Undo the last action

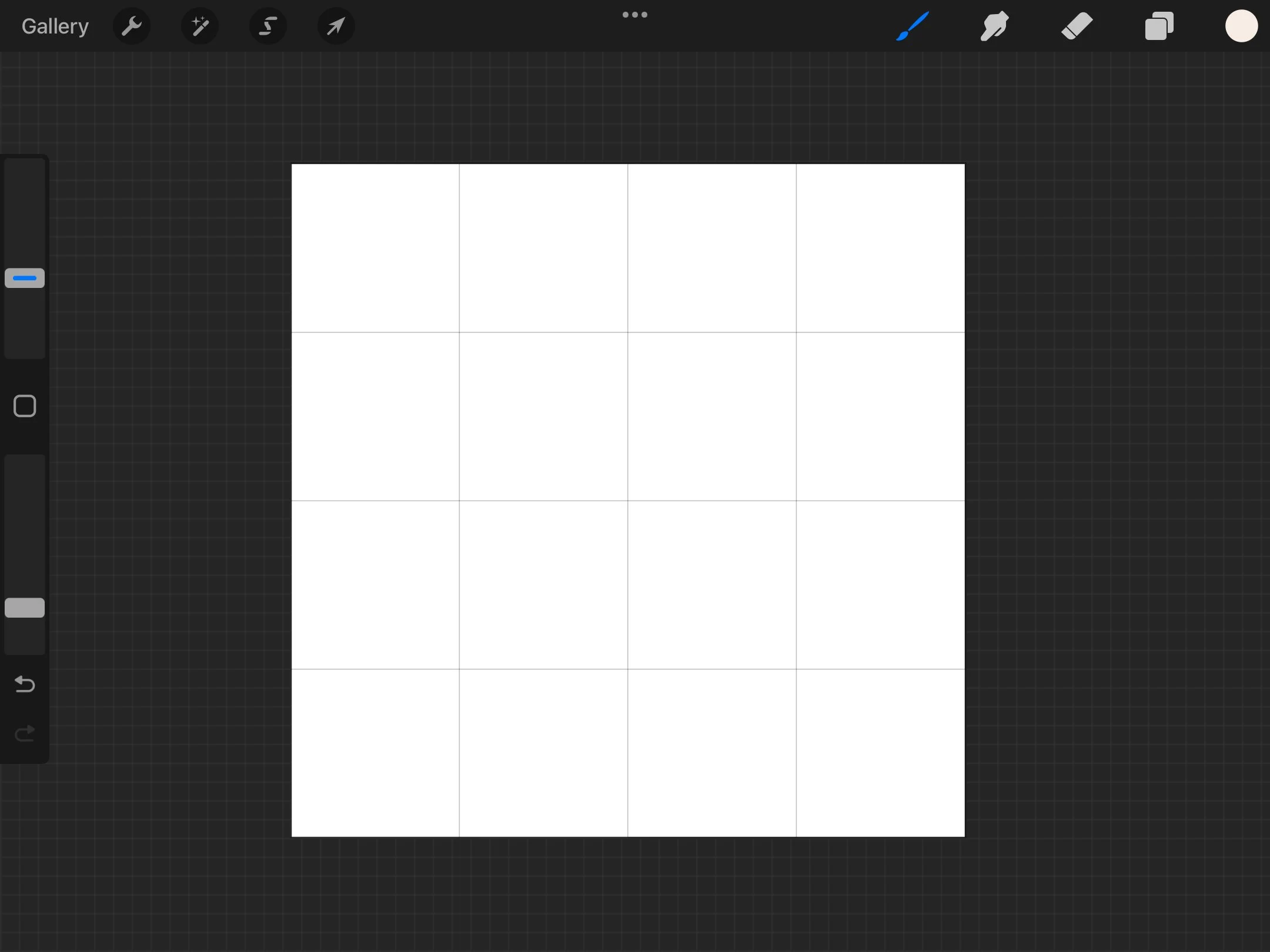24,684
